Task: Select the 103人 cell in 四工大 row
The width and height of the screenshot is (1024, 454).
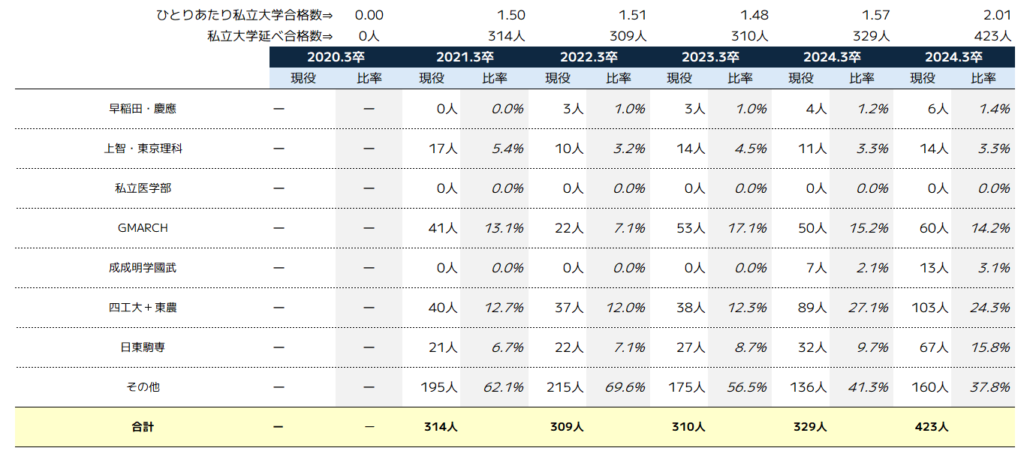Action: 927,308
